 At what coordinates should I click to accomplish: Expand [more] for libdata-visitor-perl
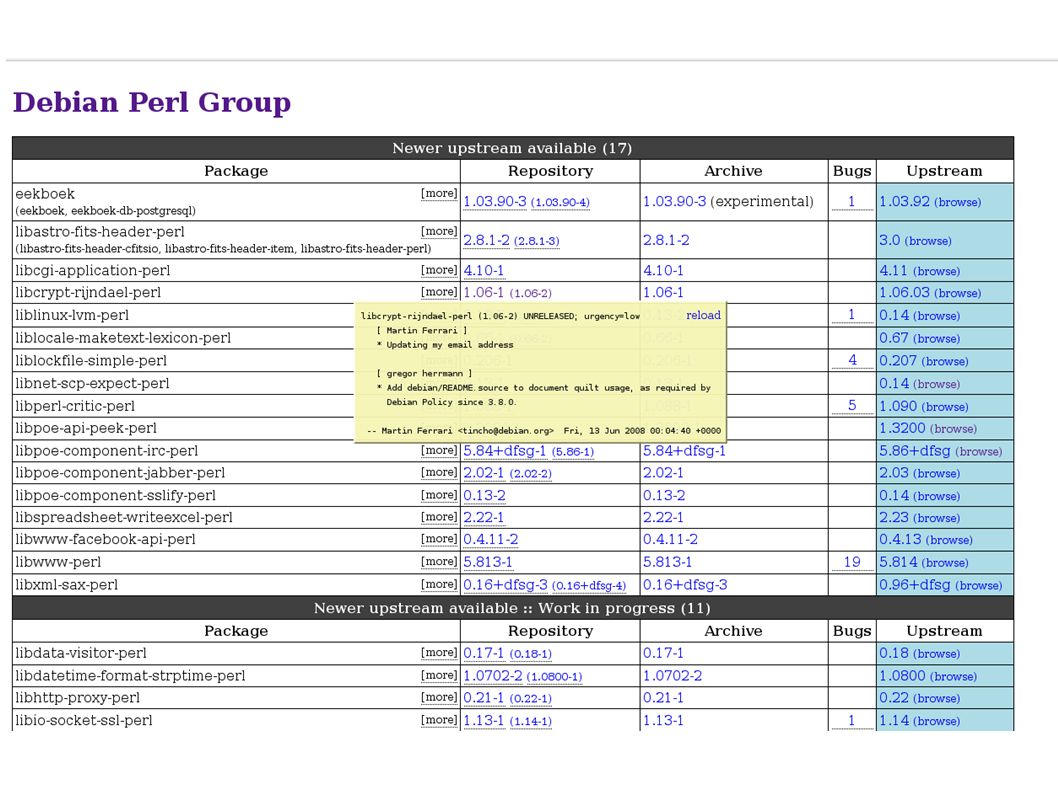(x=439, y=653)
